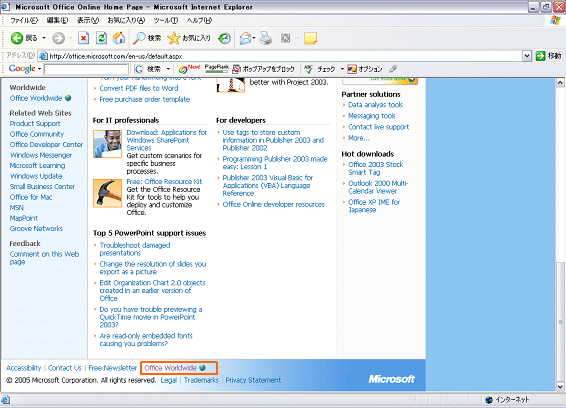Viewport: 566px width, 408px height.
Task: Click Office Worldwide link in the footer
Action: (x=170, y=368)
